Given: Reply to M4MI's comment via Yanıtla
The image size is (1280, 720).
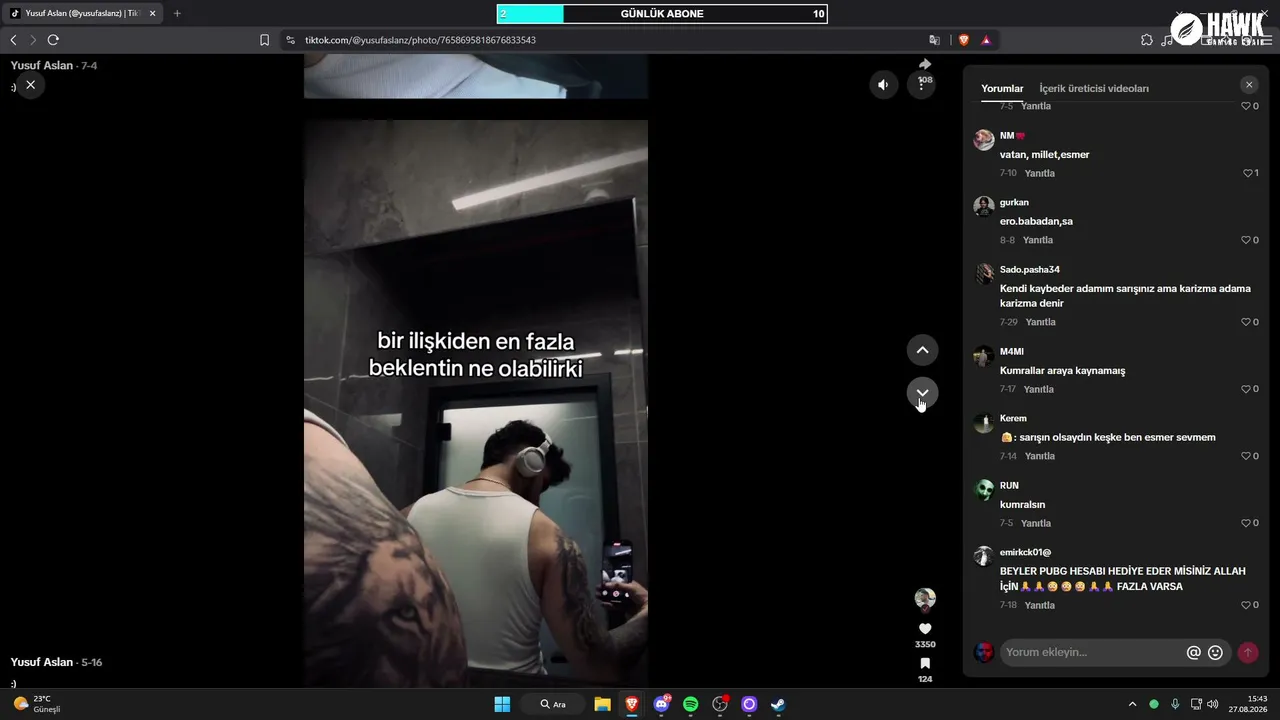Looking at the screenshot, I should coord(1039,389).
